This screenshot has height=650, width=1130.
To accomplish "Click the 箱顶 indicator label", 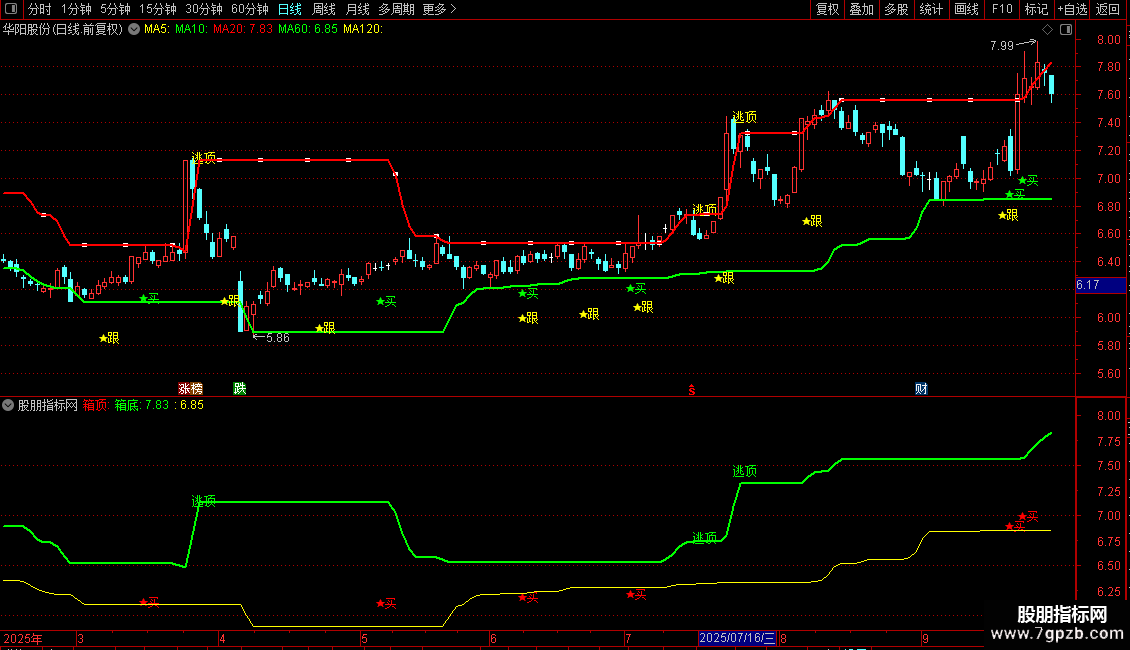I will point(96,406).
